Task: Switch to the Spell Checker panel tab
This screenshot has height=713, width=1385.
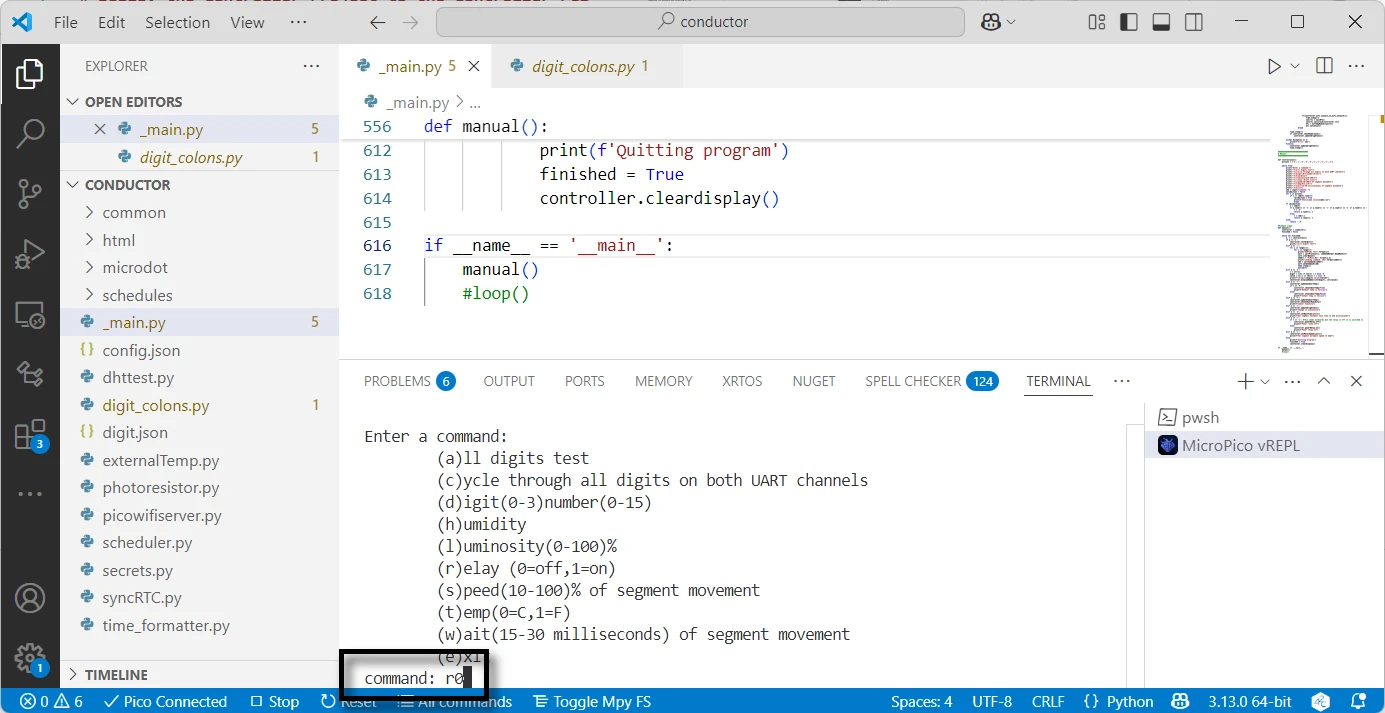Action: coord(931,381)
